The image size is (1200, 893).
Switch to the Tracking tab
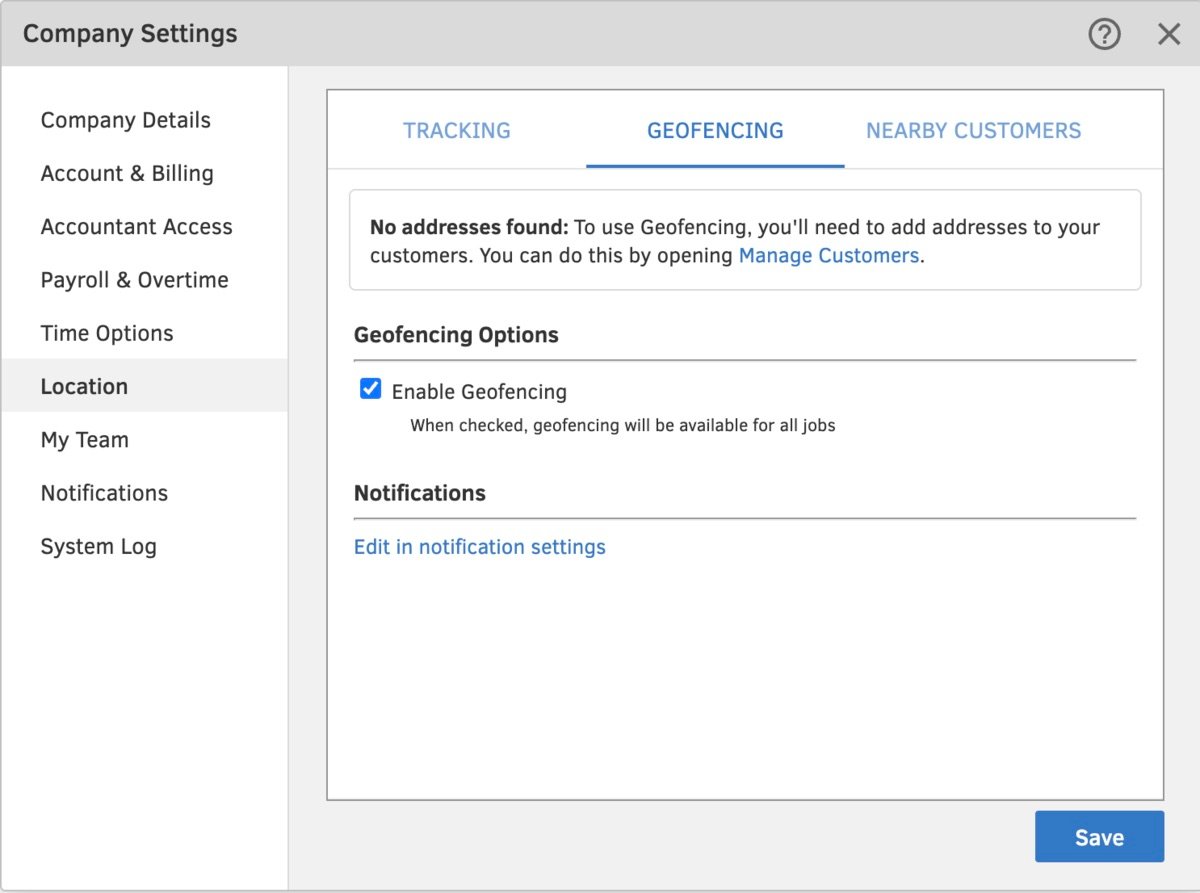tap(456, 130)
